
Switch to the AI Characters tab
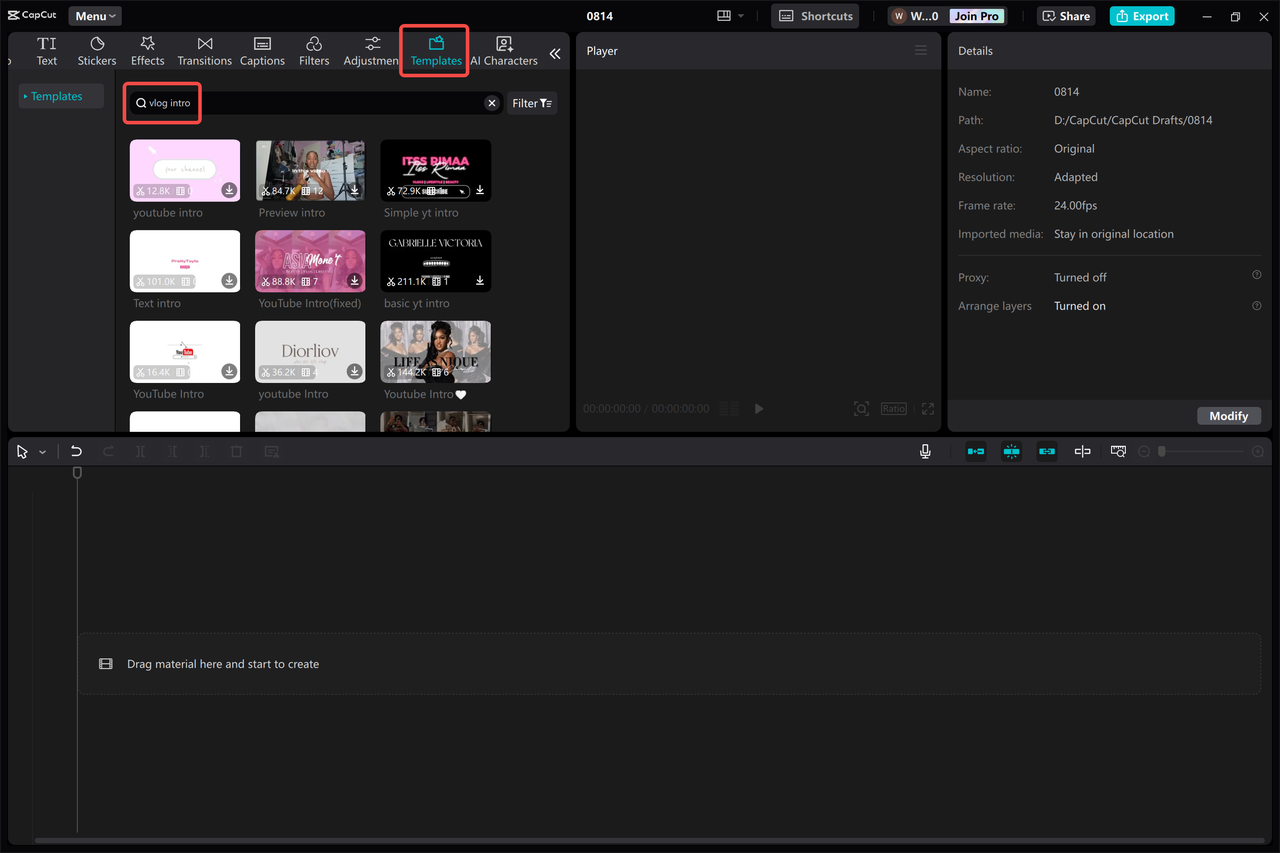click(504, 51)
